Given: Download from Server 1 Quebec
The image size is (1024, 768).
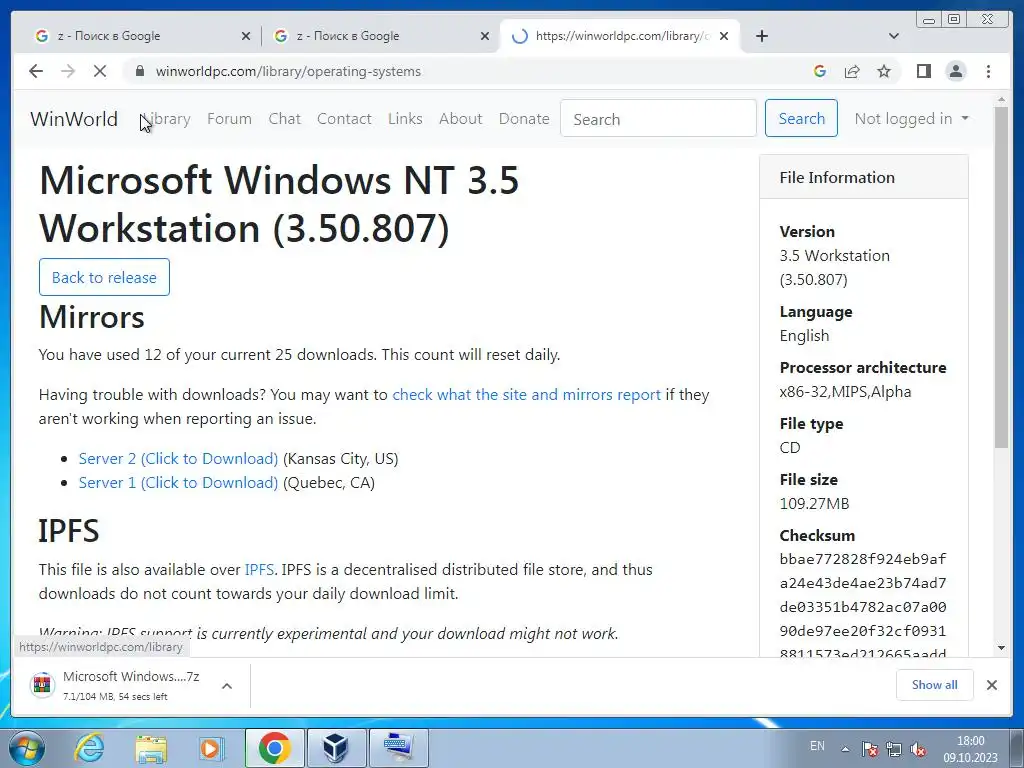Looking at the screenshot, I should (x=178, y=483).
